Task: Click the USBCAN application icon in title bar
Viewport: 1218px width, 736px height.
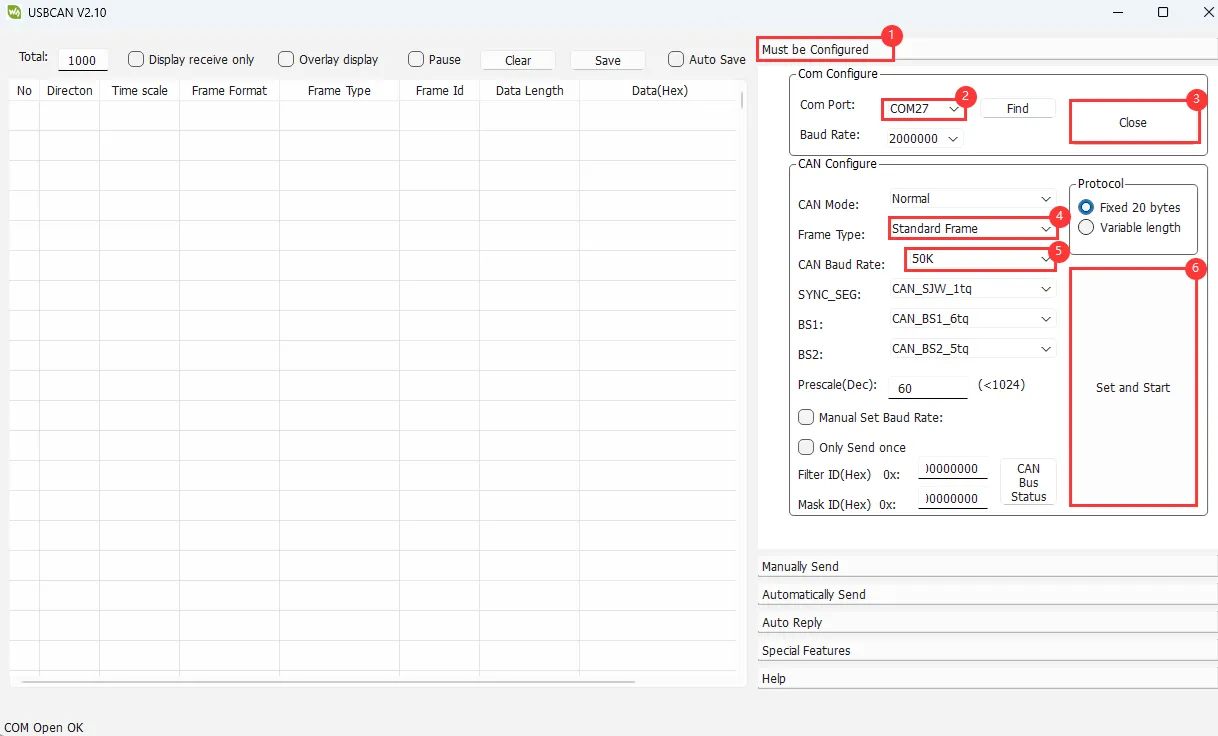Action: 14,13
